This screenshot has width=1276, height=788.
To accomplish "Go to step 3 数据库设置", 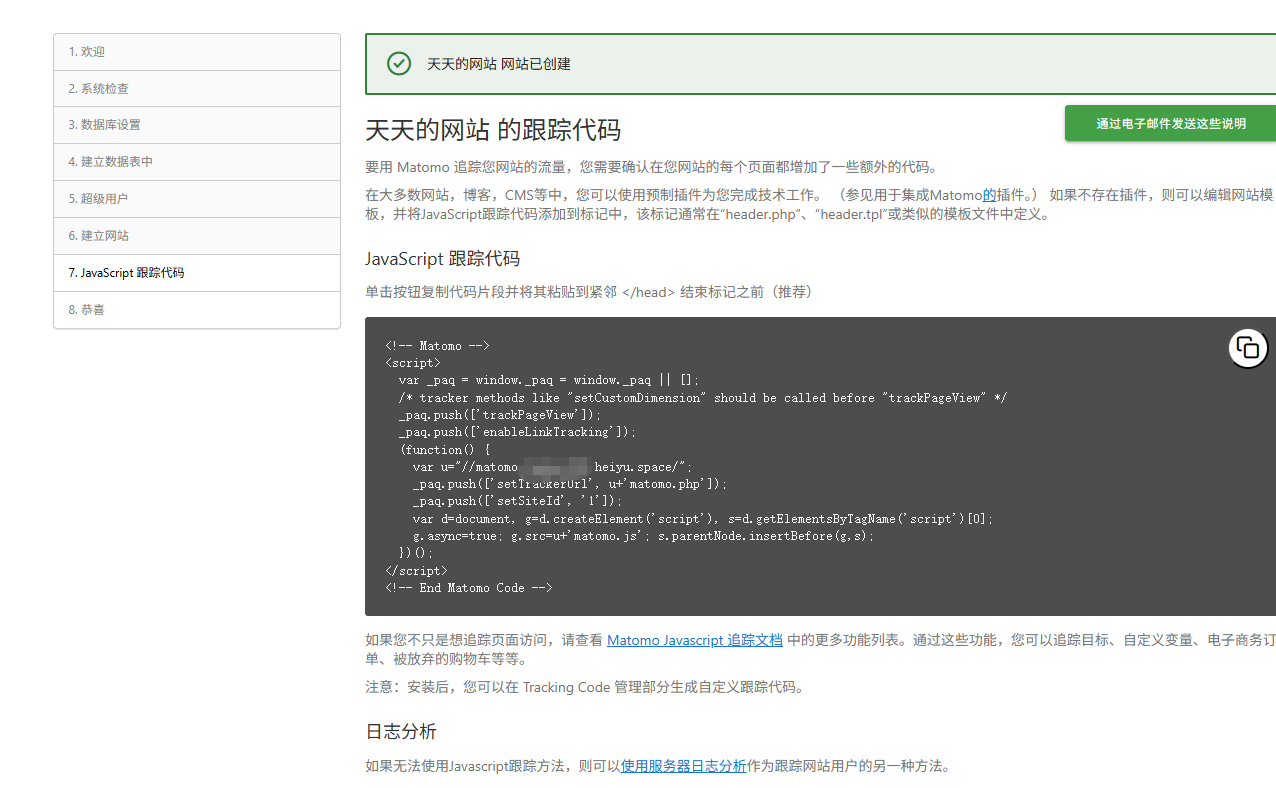I will tap(197, 125).
